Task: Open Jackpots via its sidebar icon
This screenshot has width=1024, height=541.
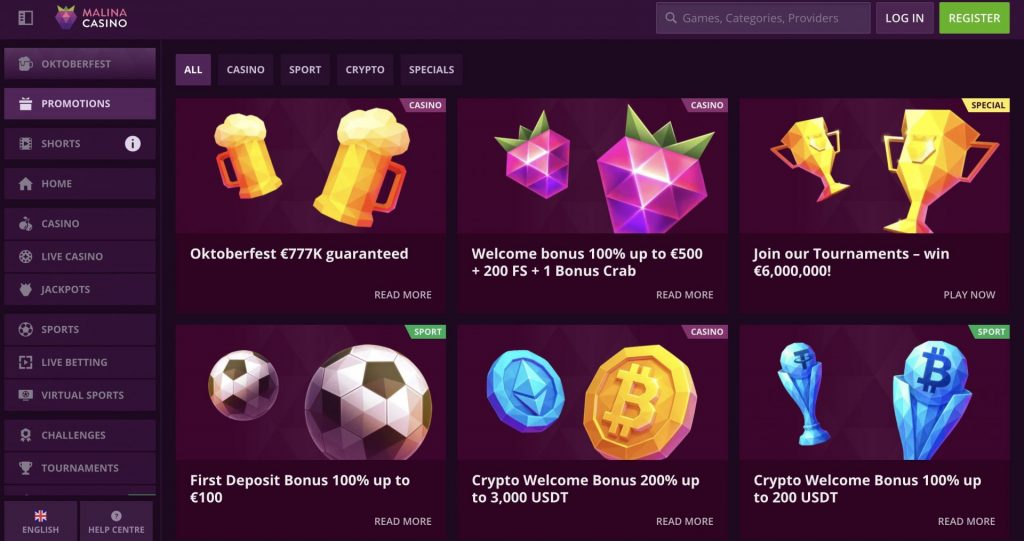Action: [26, 290]
